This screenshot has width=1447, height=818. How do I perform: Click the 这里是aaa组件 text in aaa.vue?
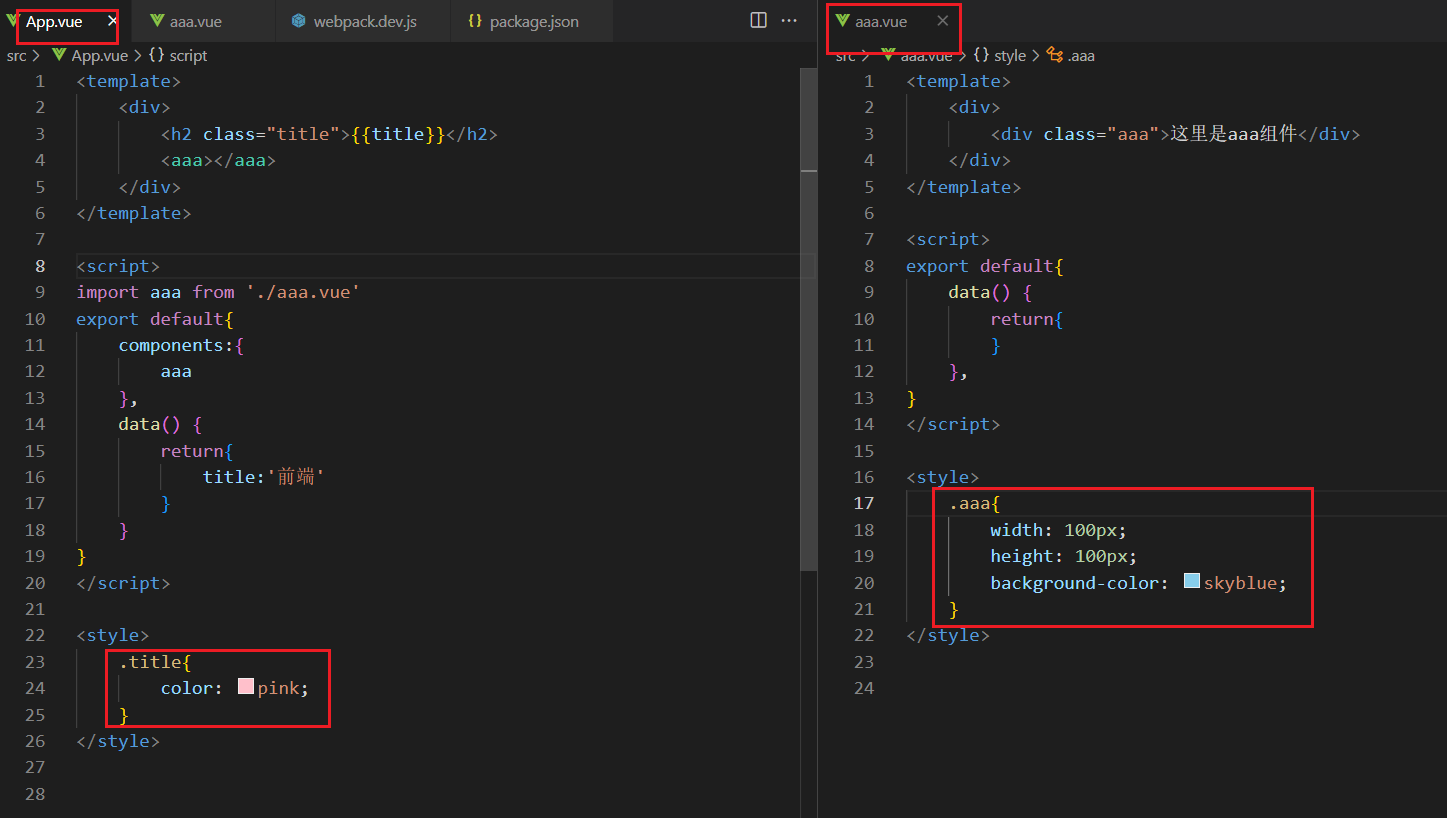[x=1233, y=134]
